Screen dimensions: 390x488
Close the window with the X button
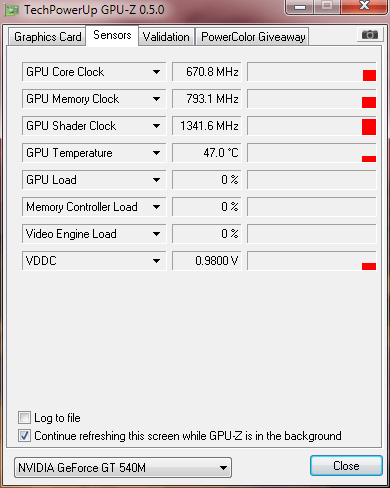tap(365, 6)
